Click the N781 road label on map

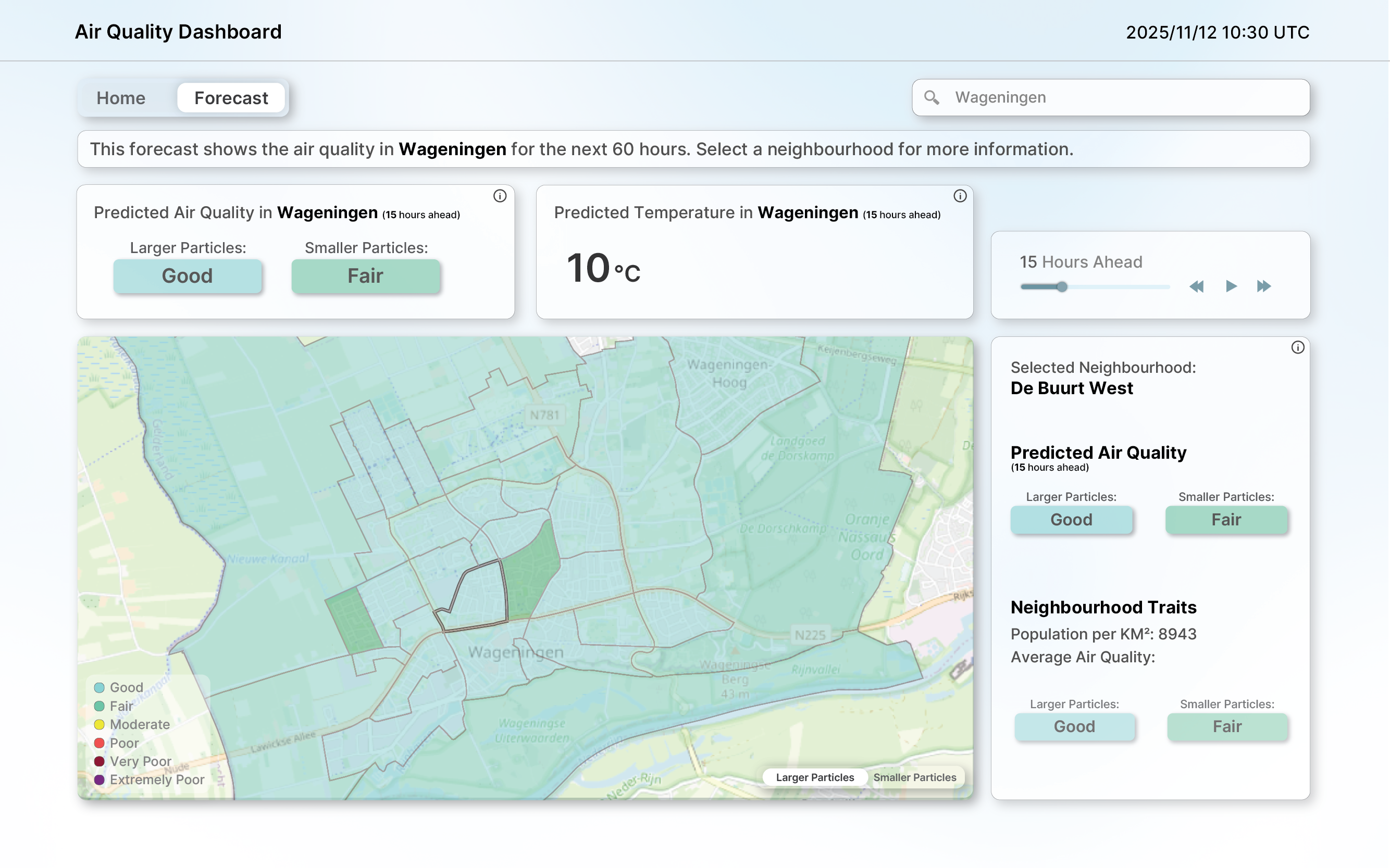pos(544,415)
